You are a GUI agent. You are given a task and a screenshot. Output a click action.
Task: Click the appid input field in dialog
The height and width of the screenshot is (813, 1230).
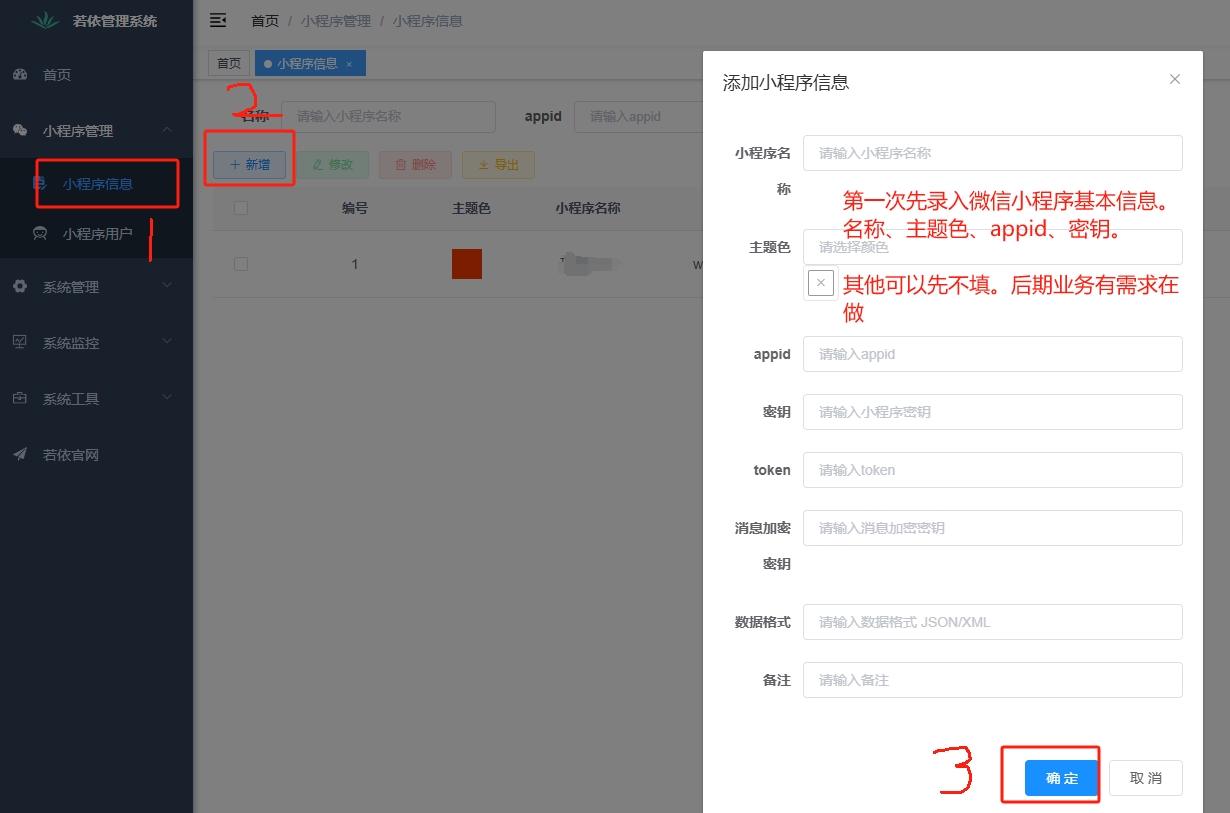[x=992, y=354]
